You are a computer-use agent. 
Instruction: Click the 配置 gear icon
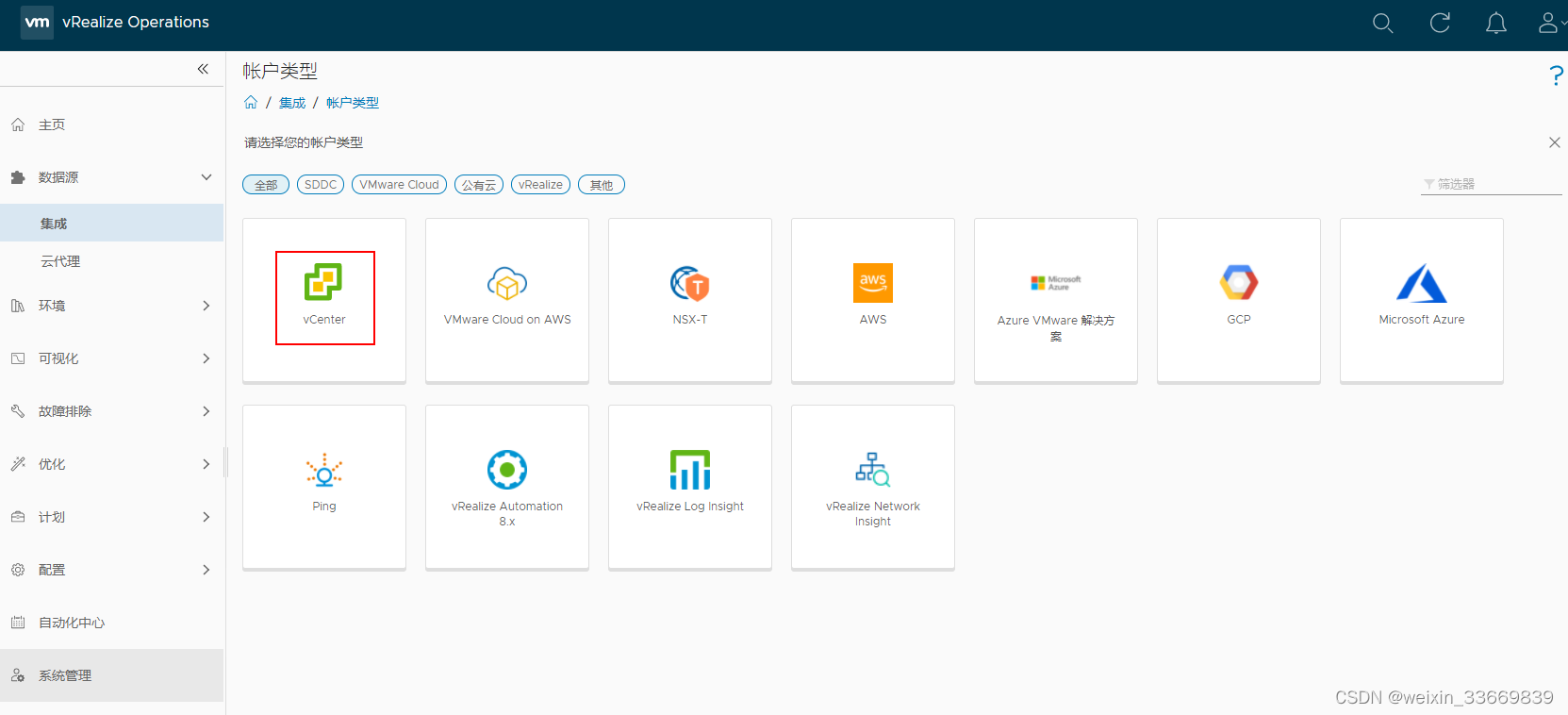coord(18,570)
